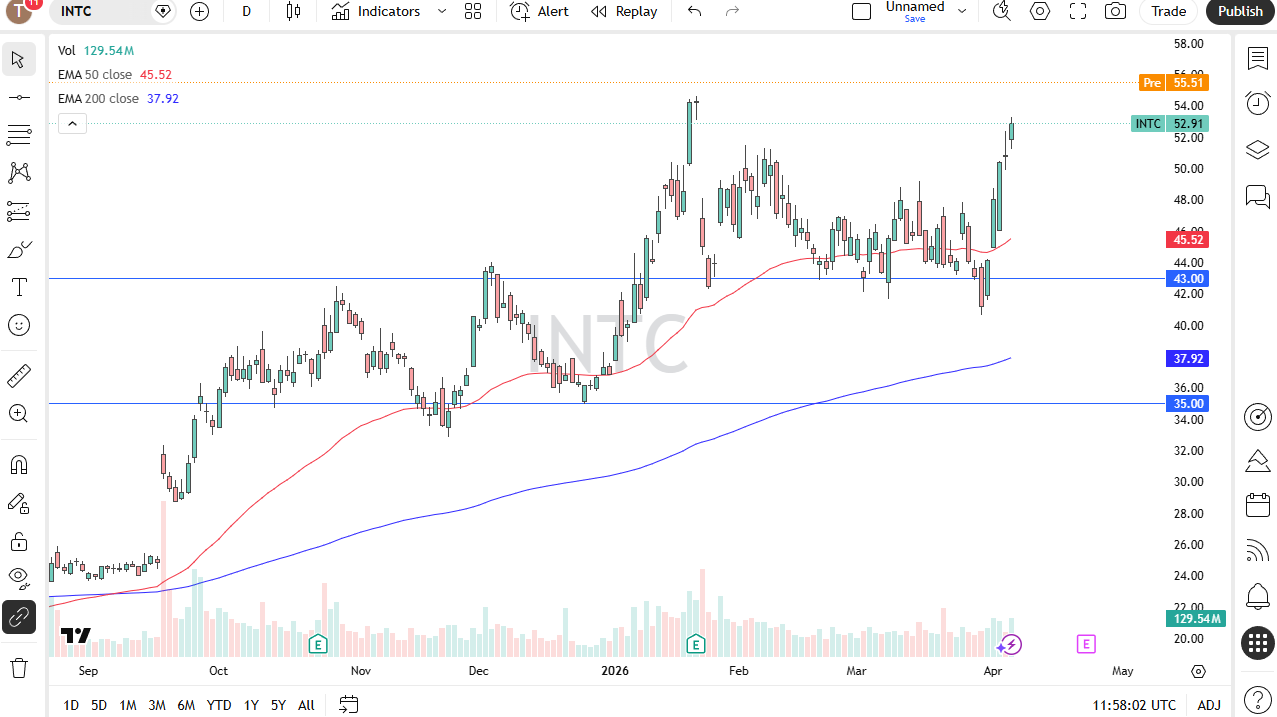Expand the Unnamed layout dropdown arrow

(x=962, y=11)
